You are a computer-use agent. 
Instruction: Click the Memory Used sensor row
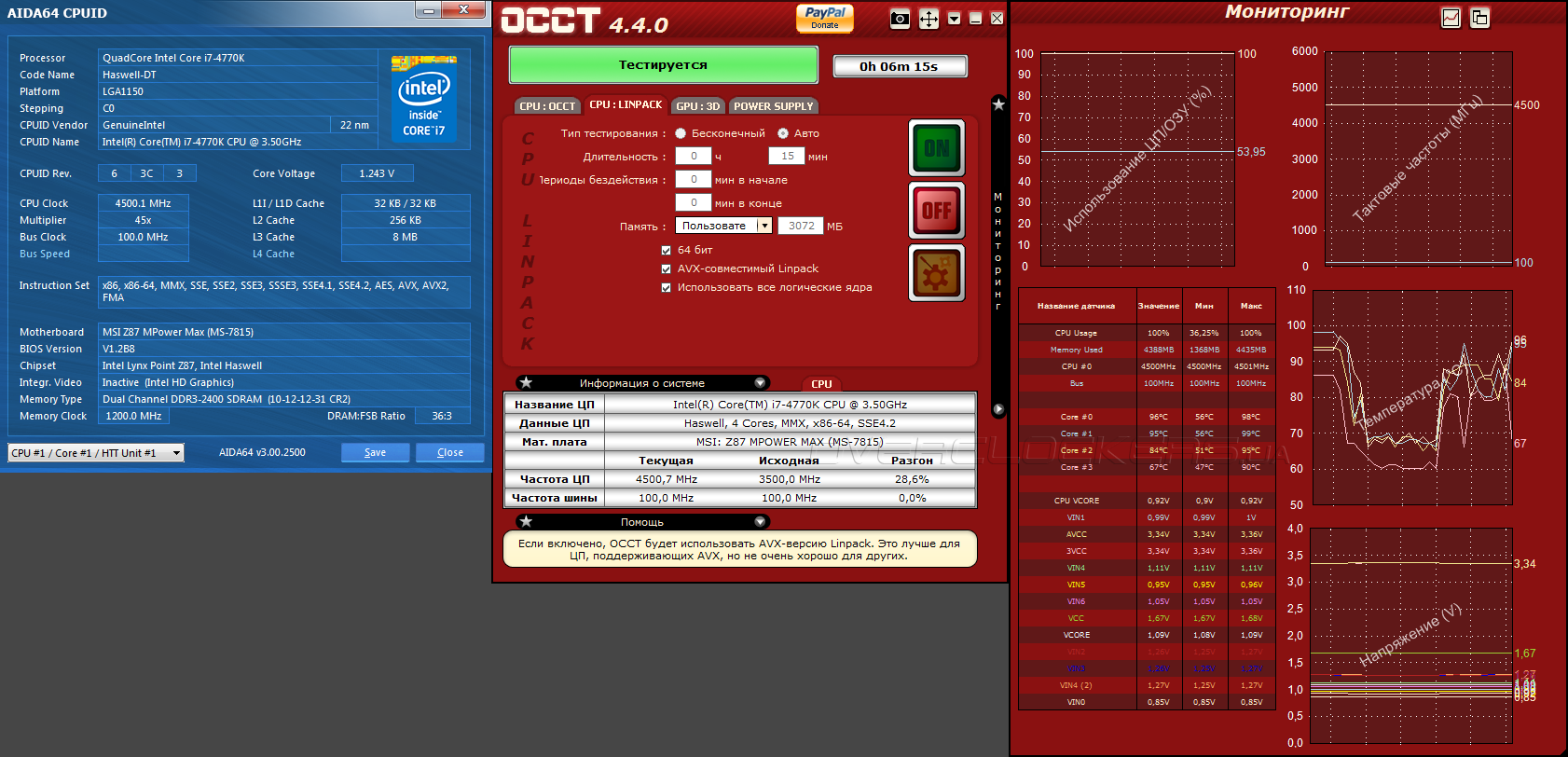1147,350
